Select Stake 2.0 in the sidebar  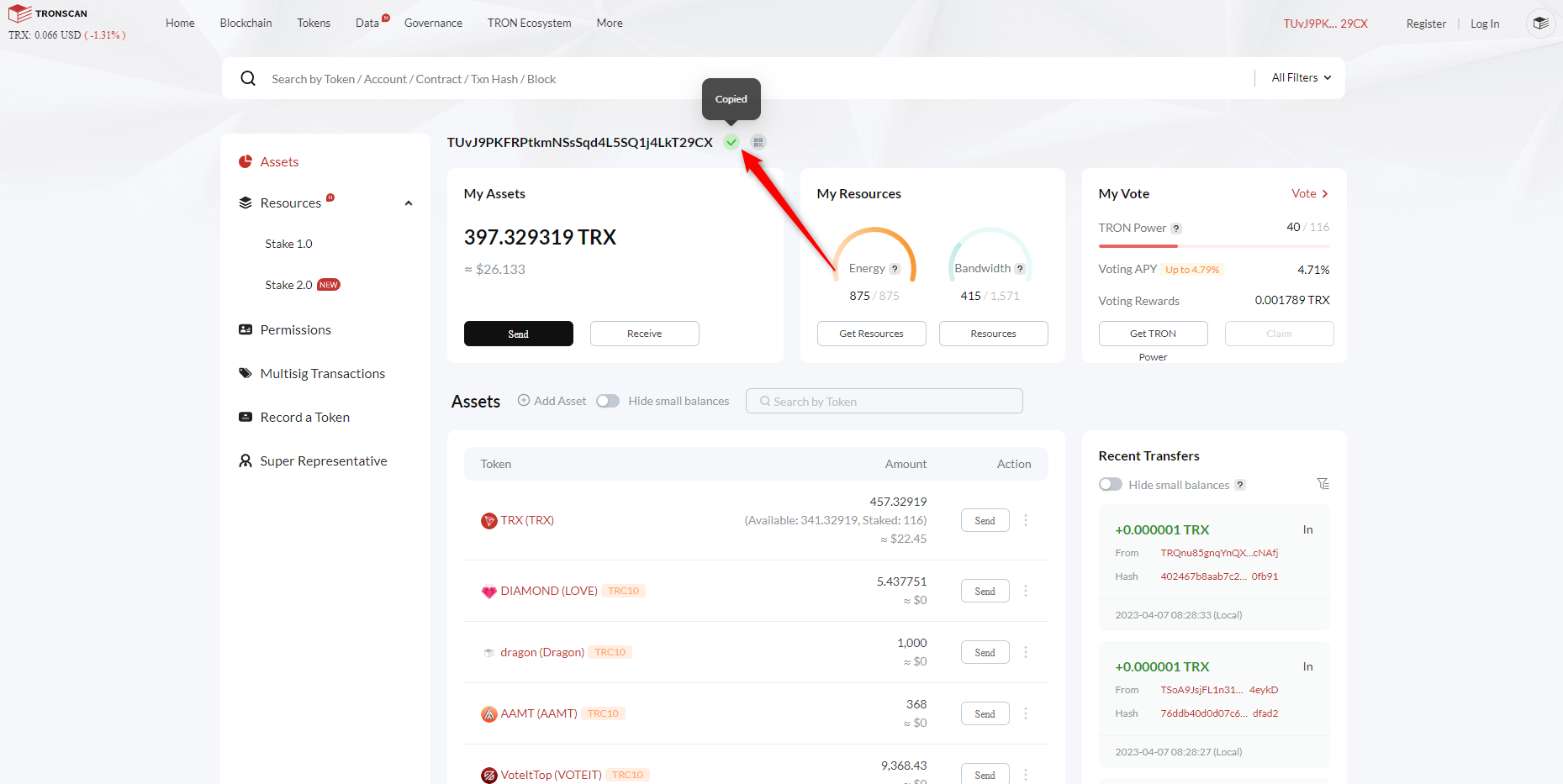click(288, 285)
